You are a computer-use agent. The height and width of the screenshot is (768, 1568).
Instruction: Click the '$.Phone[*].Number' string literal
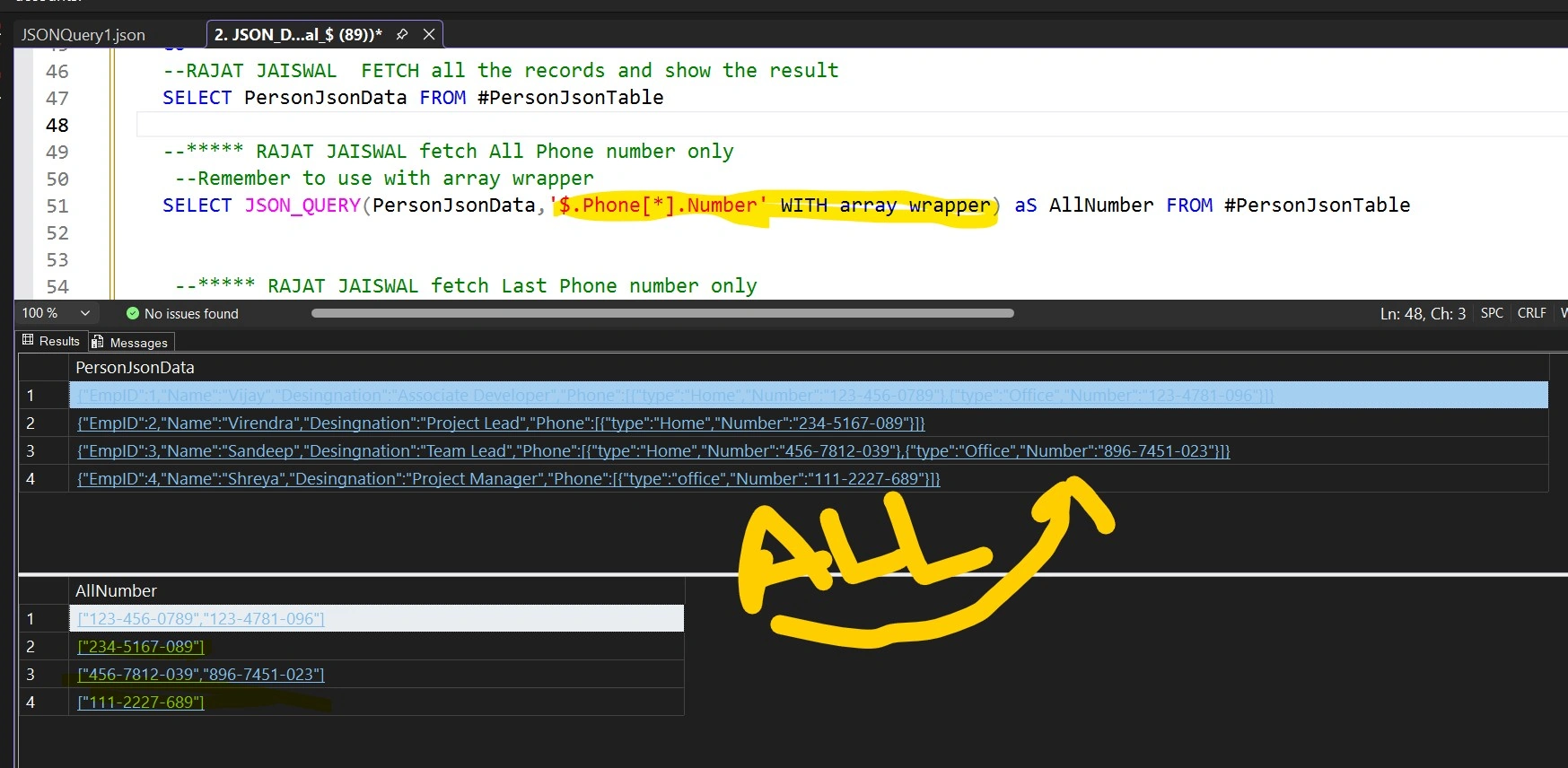pos(658,205)
